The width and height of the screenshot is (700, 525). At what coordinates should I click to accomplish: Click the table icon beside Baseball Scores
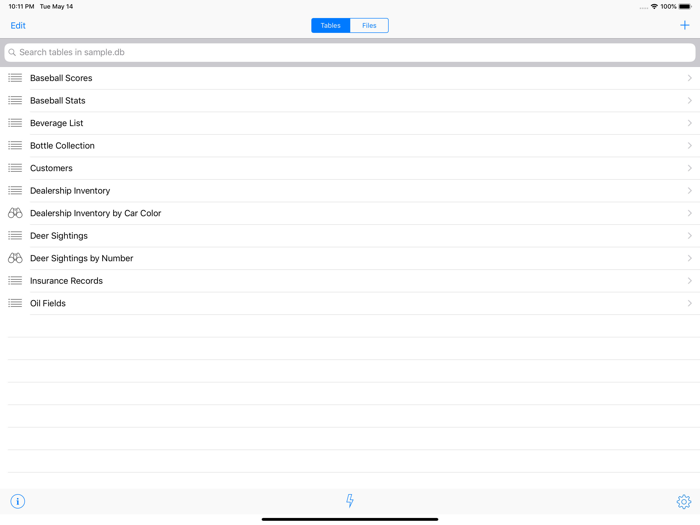[15, 78]
